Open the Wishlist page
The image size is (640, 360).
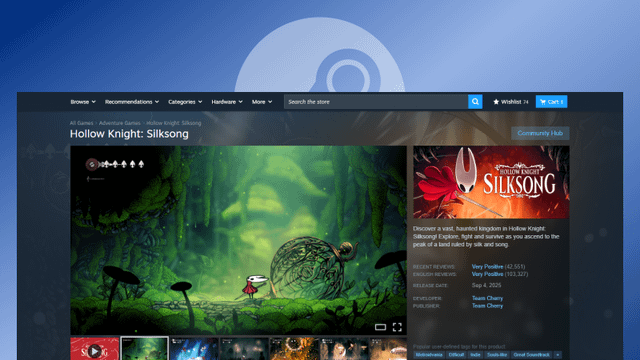coord(511,102)
